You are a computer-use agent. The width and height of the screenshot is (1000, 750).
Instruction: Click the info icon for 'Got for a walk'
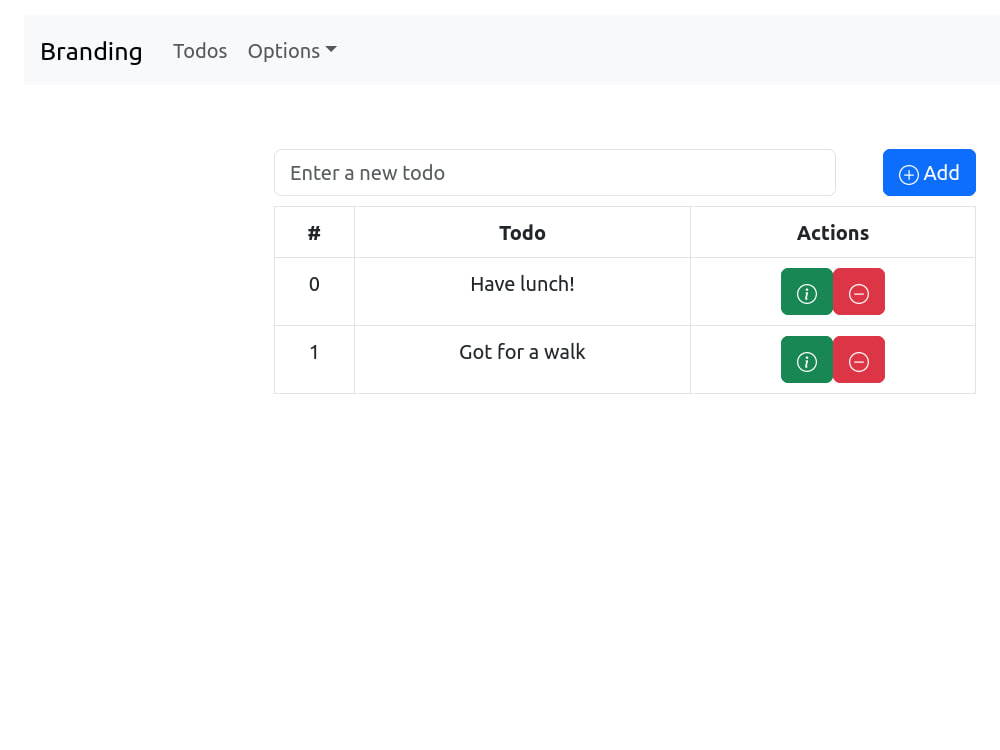(x=807, y=359)
